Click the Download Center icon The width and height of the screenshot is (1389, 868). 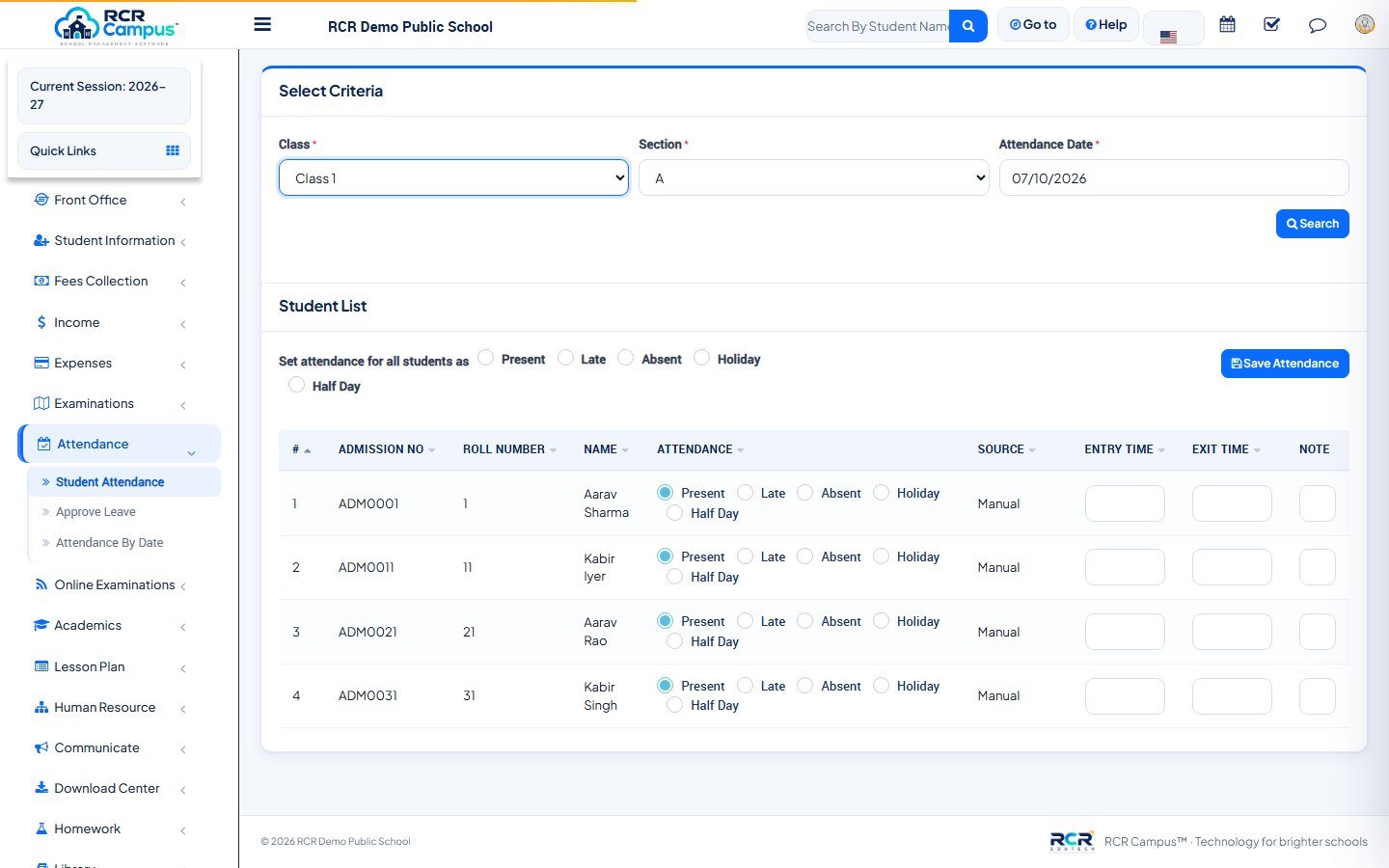[x=41, y=788]
